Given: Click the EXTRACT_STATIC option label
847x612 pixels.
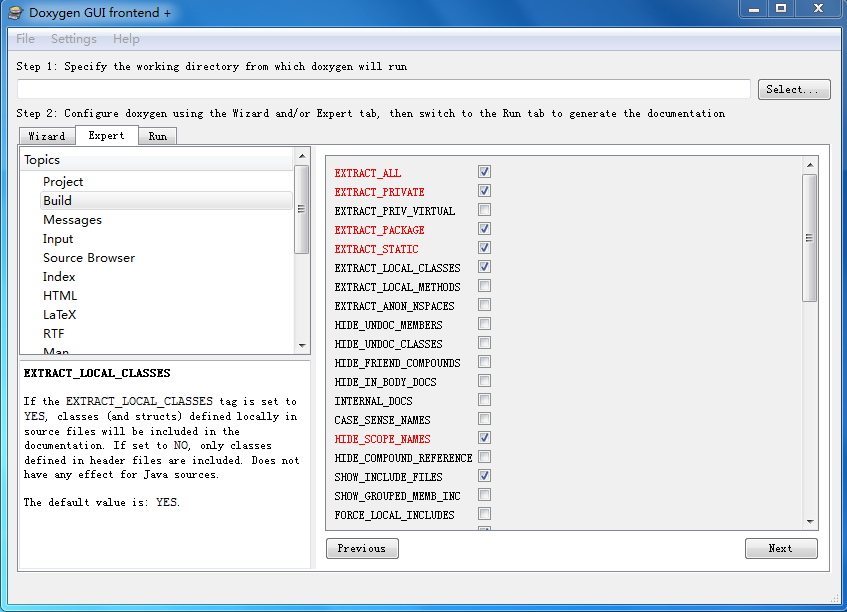Looking at the screenshot, I should pos(376,249).
